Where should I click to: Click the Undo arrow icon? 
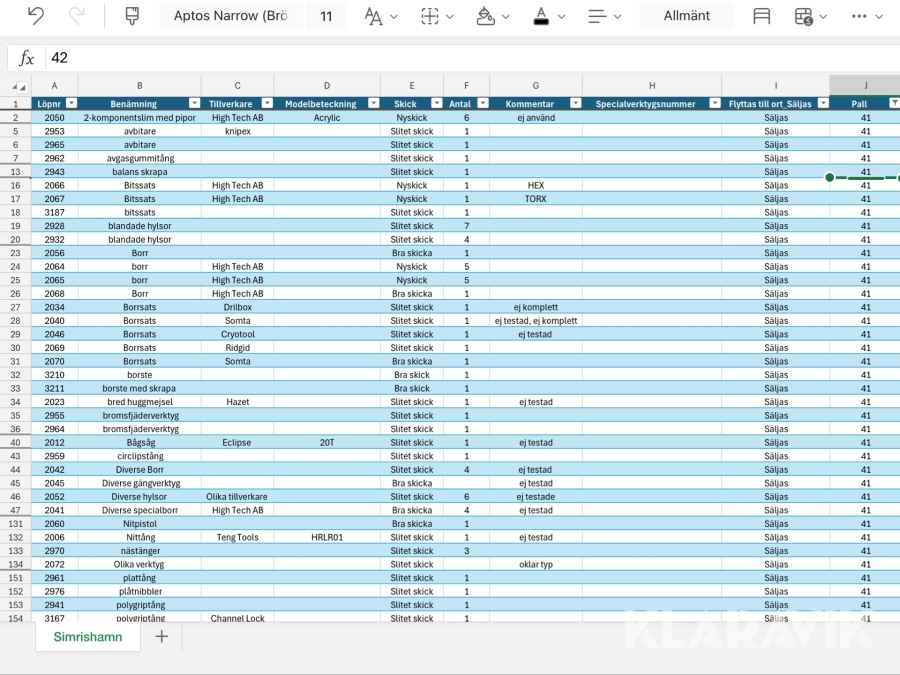point(36,16)
